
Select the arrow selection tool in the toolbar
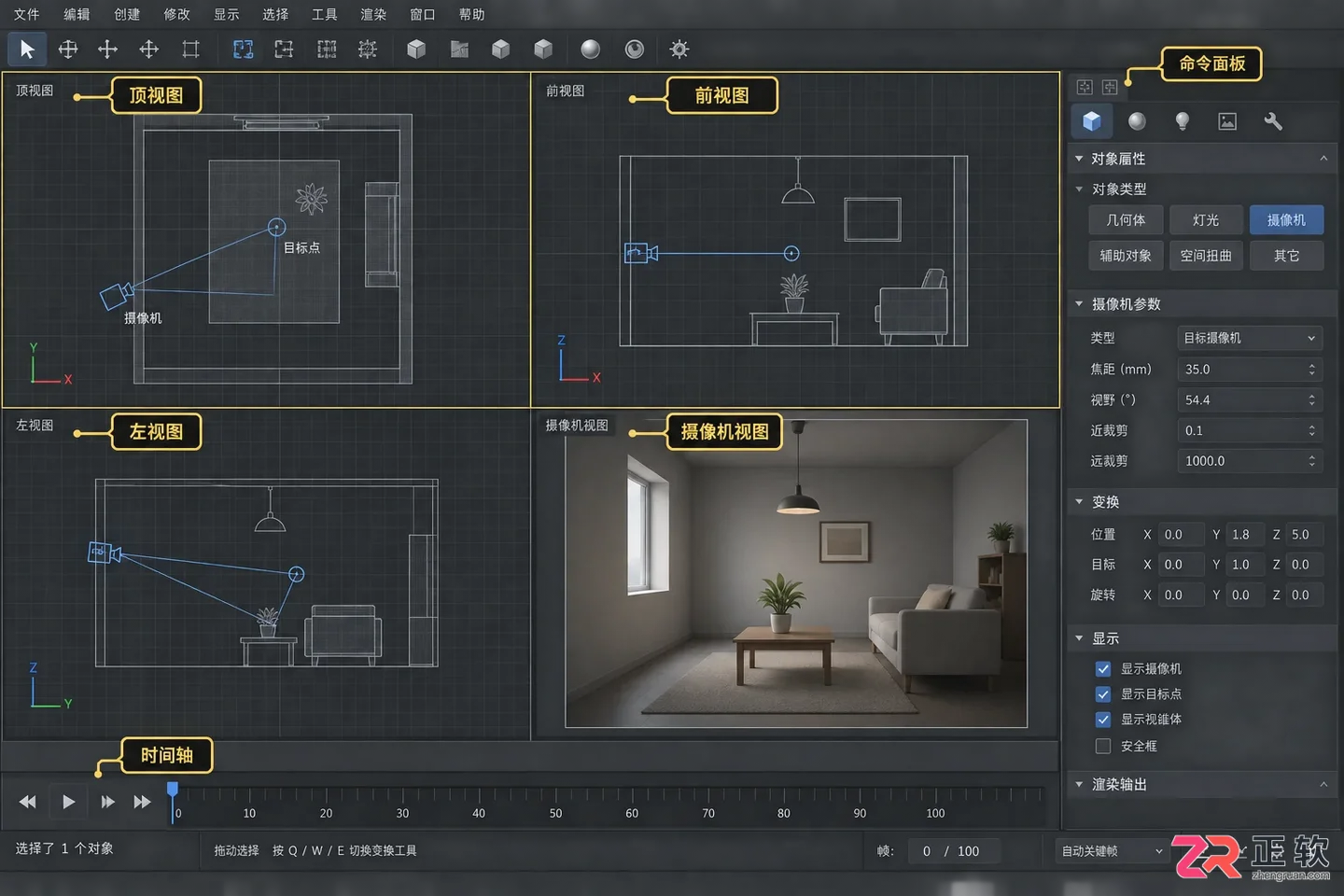click(27, 49)
